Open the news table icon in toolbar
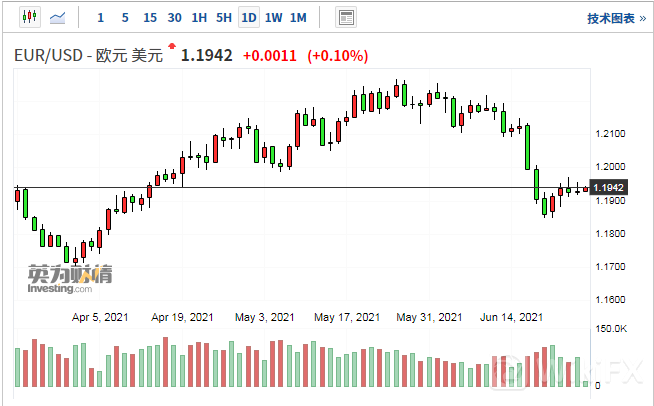This screenshot has width=654, height=406. 346,17
